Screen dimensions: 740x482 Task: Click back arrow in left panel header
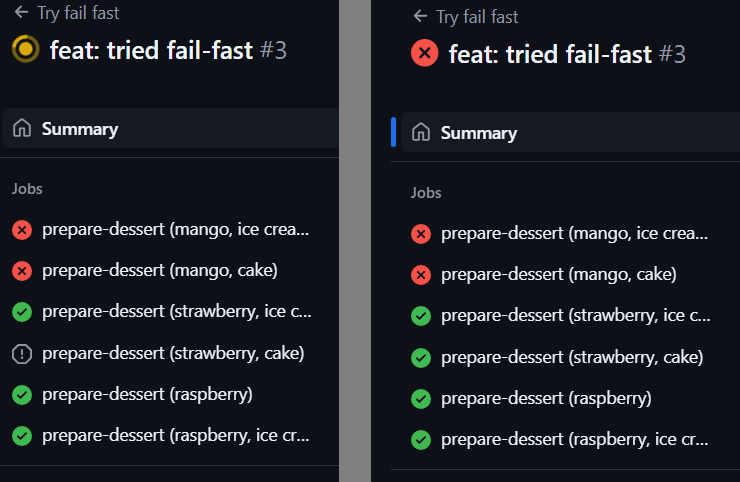tap(21, 14)
